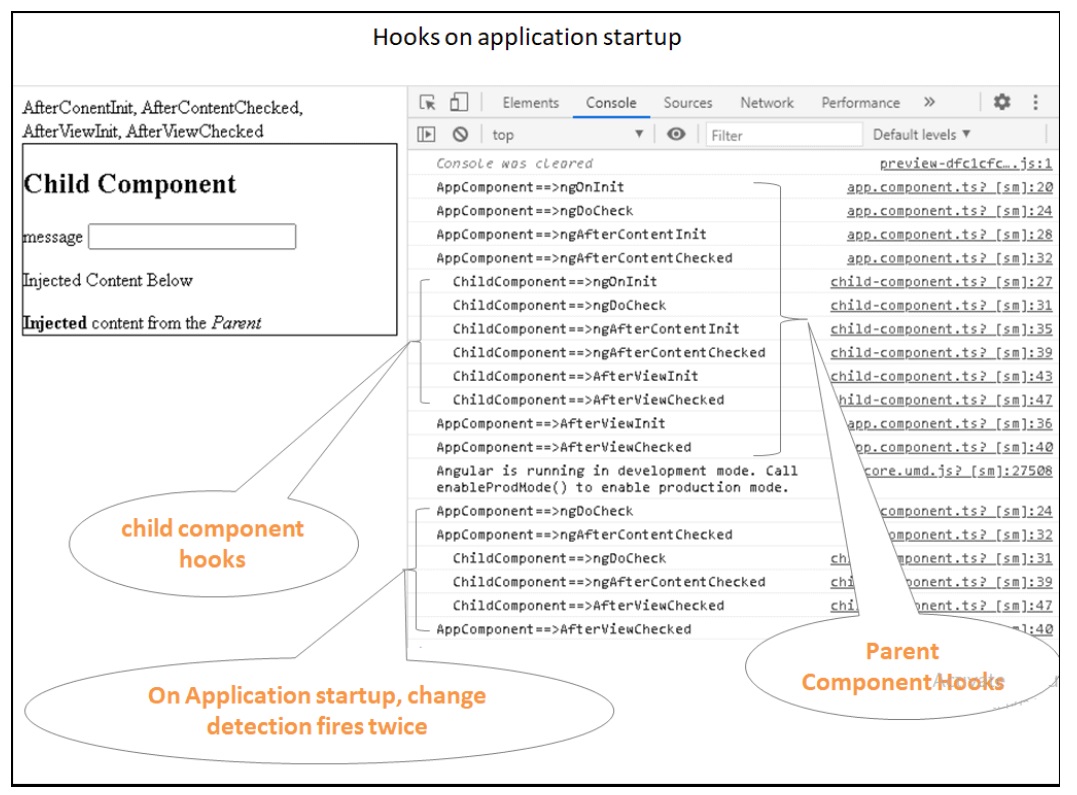
Task: Create live expression with the eye icon
Action: pyautogui.click(x=676, y=134)
